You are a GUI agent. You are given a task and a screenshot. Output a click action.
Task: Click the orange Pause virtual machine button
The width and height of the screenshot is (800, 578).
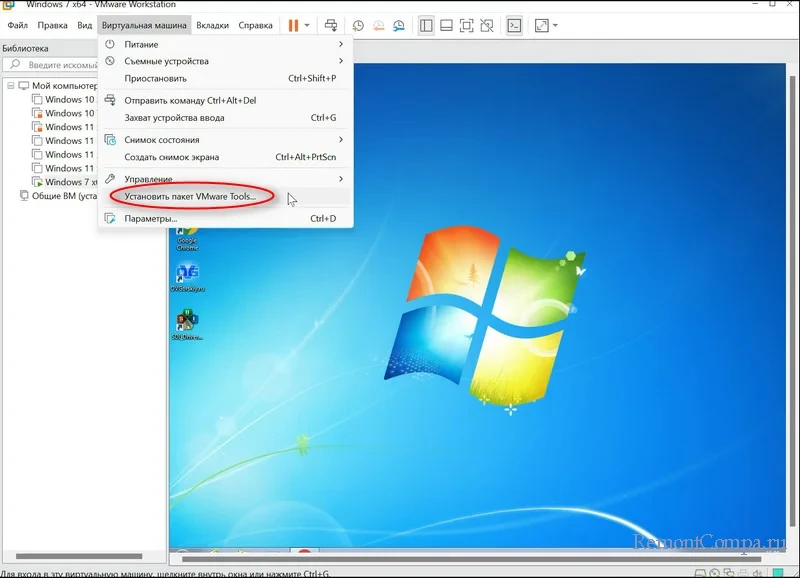(x=293, y=26)
